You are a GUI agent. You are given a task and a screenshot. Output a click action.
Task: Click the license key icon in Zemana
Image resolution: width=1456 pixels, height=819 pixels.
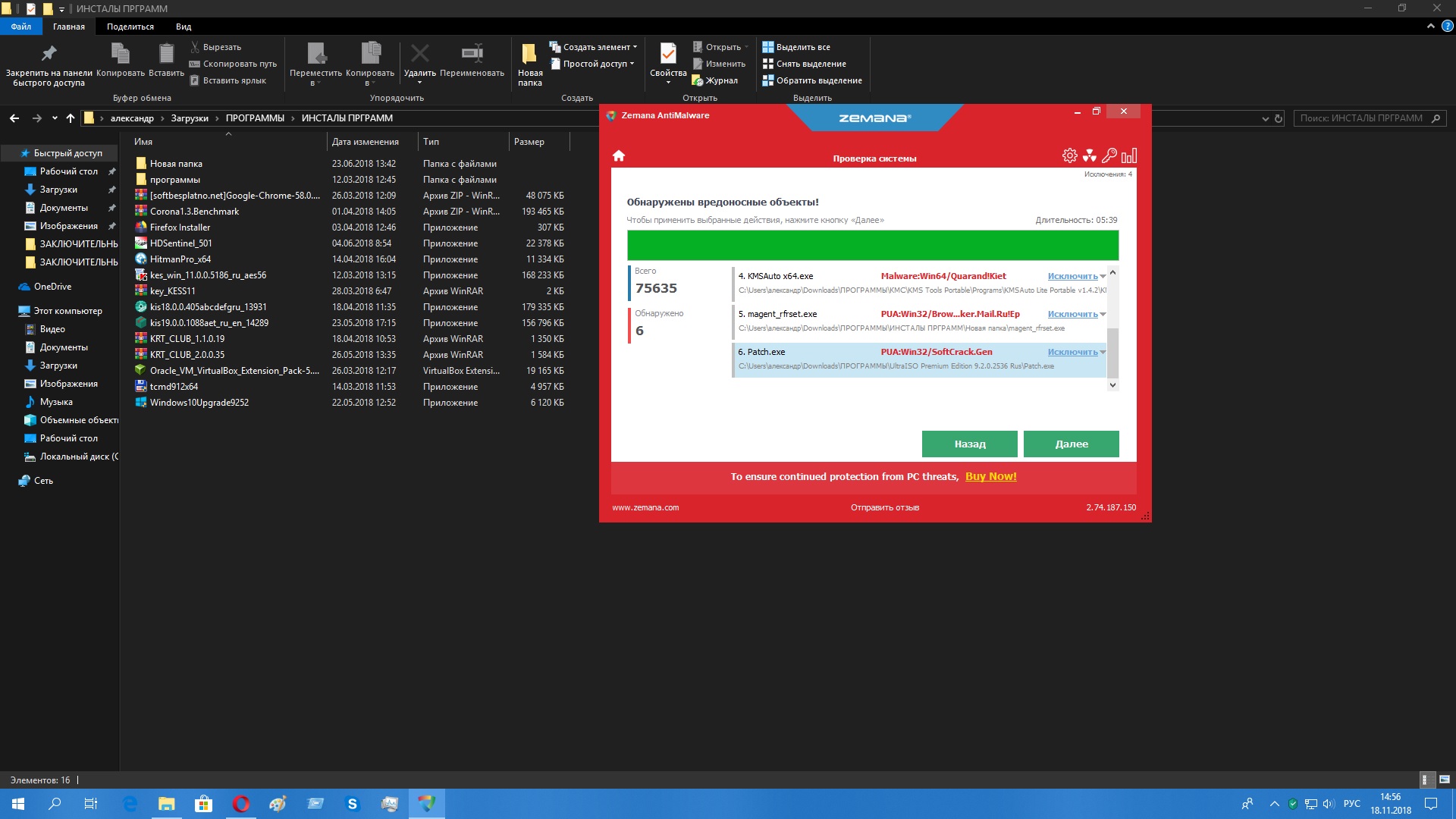pos(1109,155)
